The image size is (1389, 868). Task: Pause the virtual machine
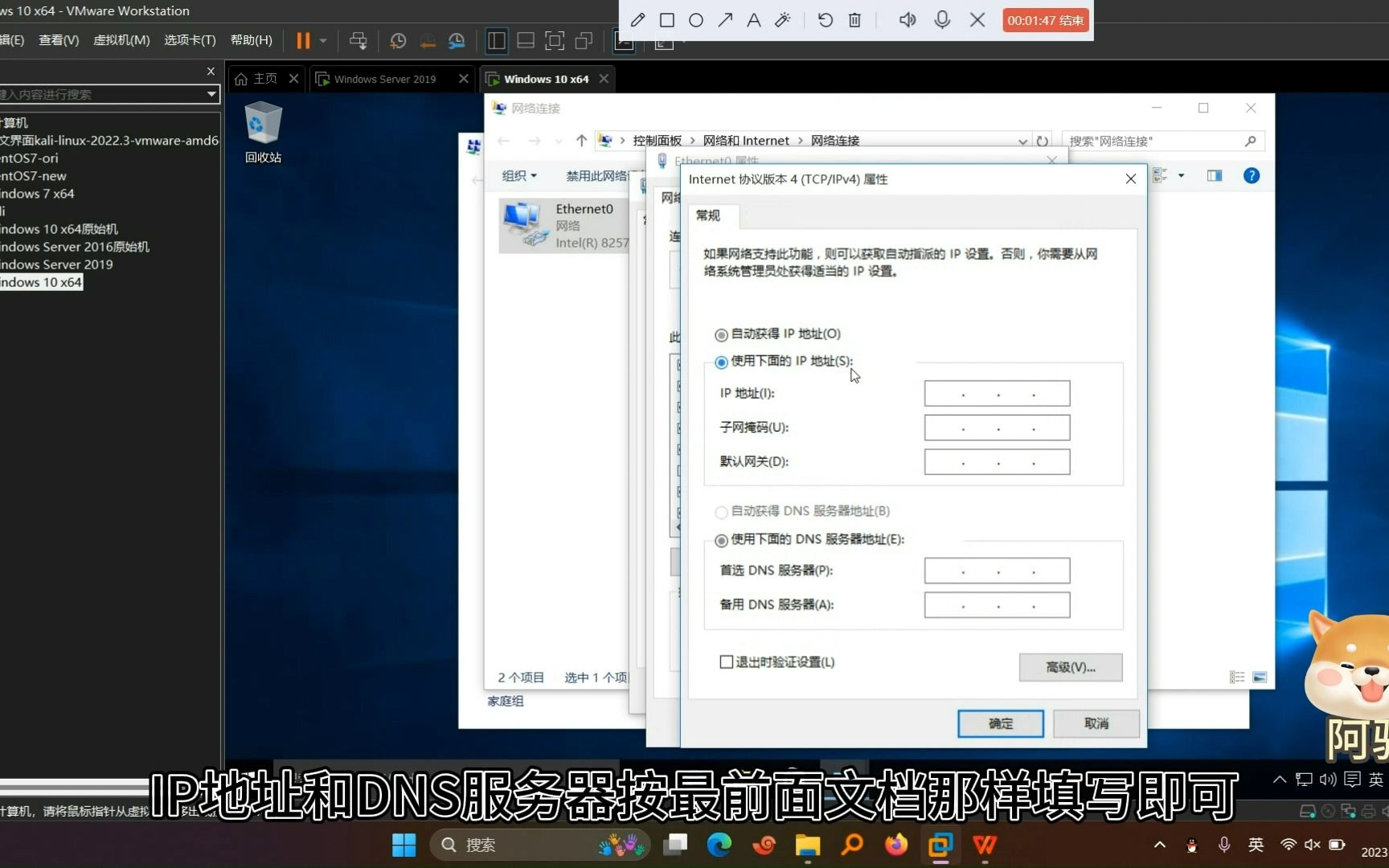(x=303, y=40)
